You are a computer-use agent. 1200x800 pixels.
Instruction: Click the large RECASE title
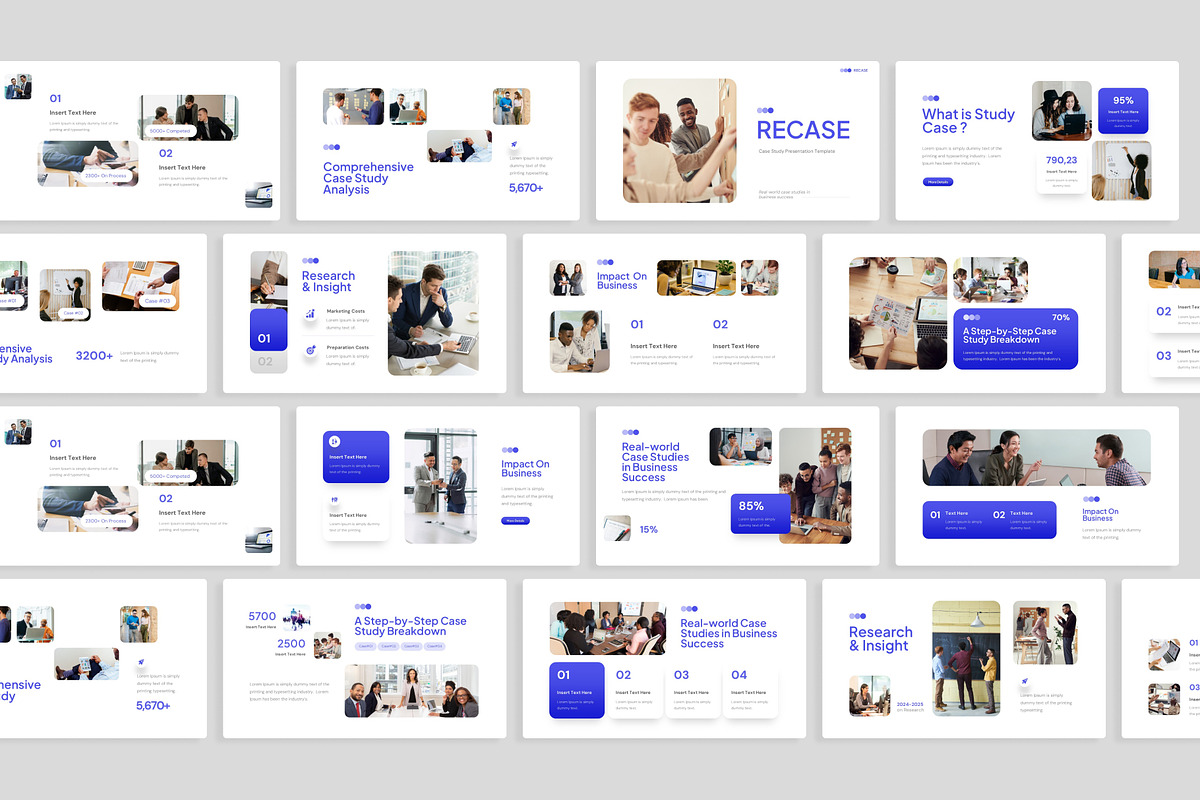(x=803, y=130)
